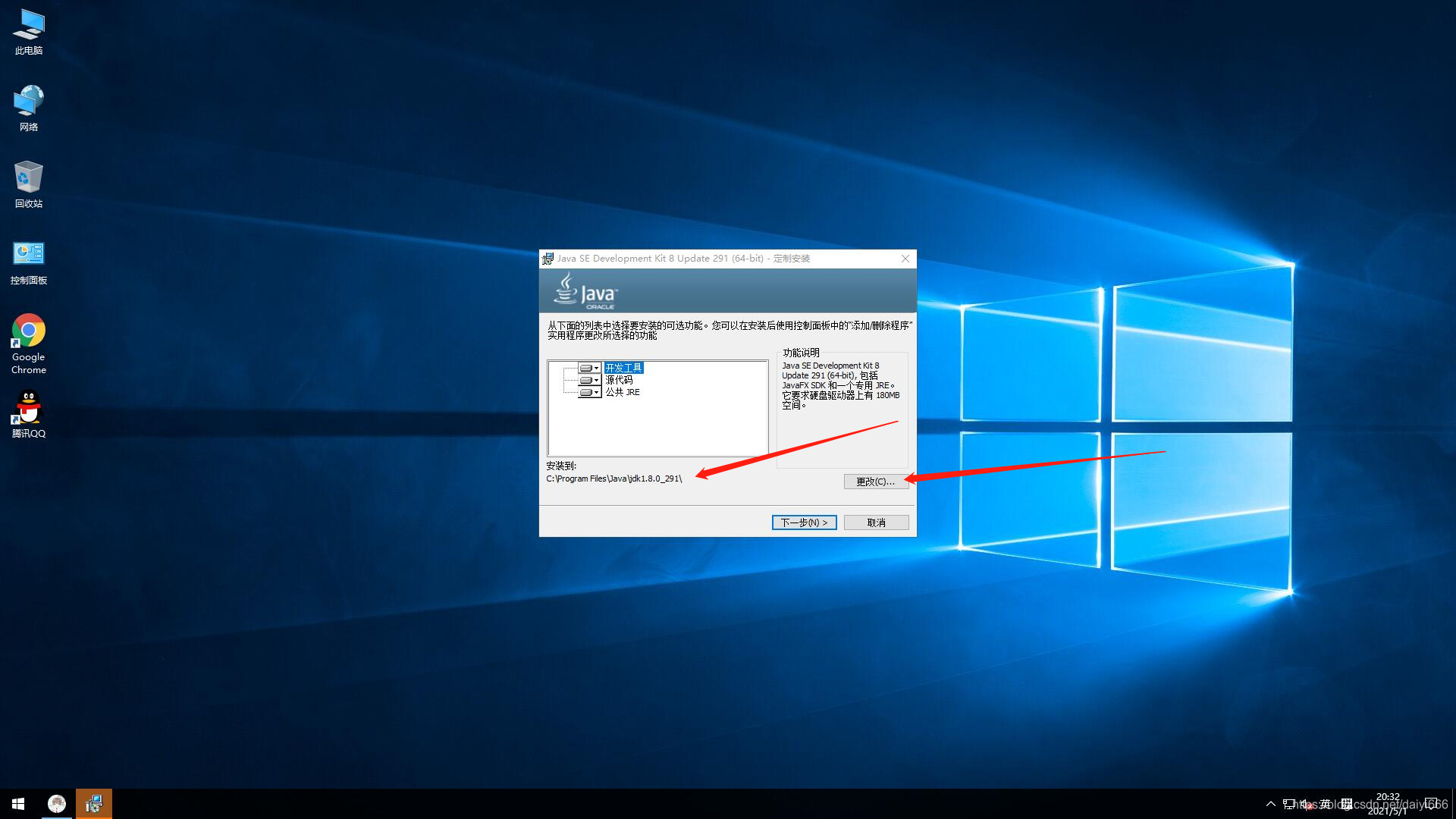The height and width of the screenshot is (819, 1456).
Task: Click 下一步(N) to proceed installation
Action: (804, 522)
